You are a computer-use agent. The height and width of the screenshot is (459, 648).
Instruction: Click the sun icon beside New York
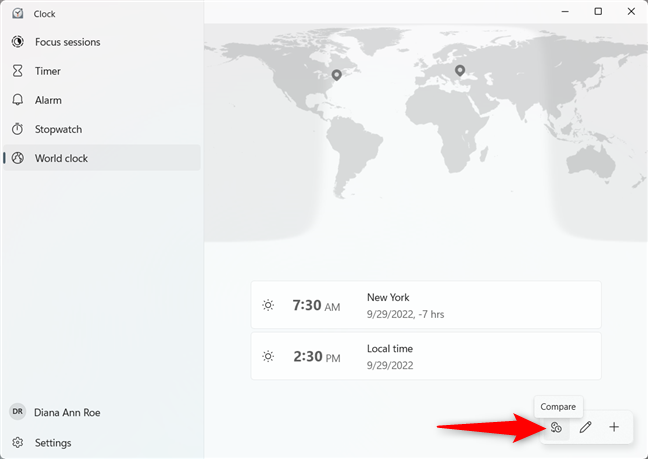[268, 305]
